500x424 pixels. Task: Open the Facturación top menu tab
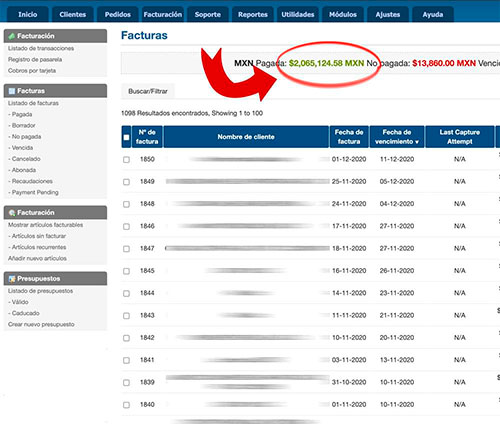[163, 15]
